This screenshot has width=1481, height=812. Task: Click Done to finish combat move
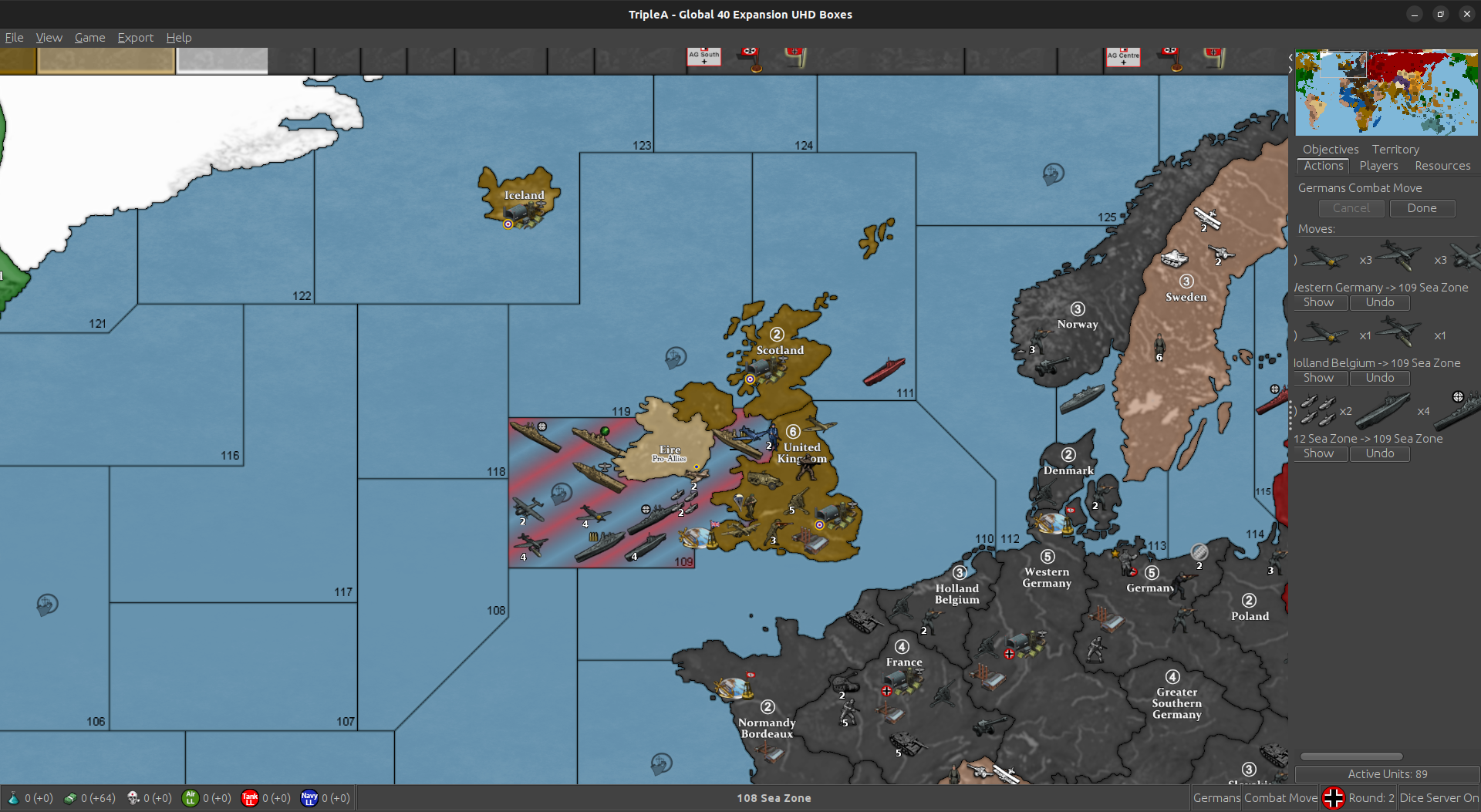[x=1422, y=208]
